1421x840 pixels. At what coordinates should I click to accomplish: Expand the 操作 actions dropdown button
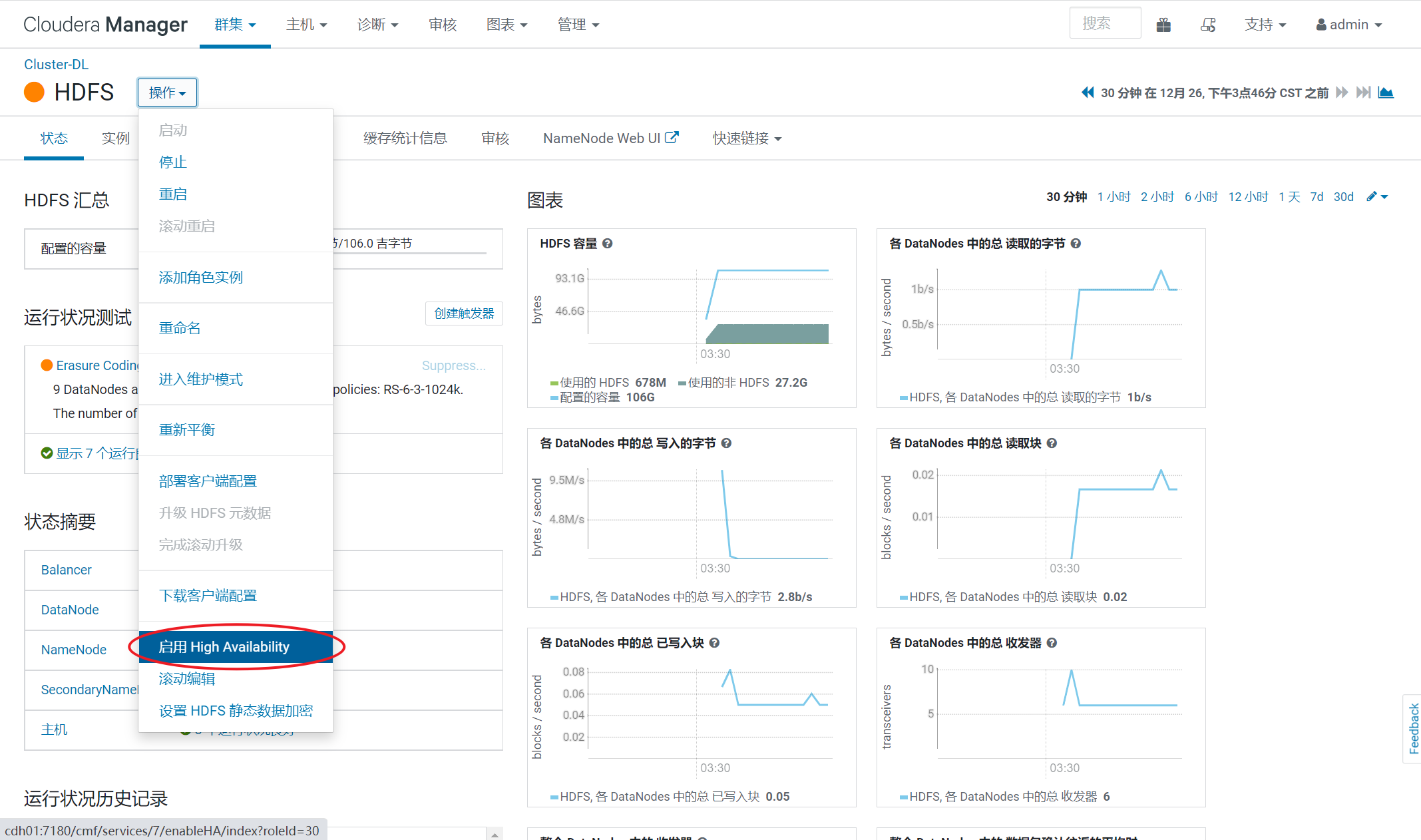pos(167,93)
